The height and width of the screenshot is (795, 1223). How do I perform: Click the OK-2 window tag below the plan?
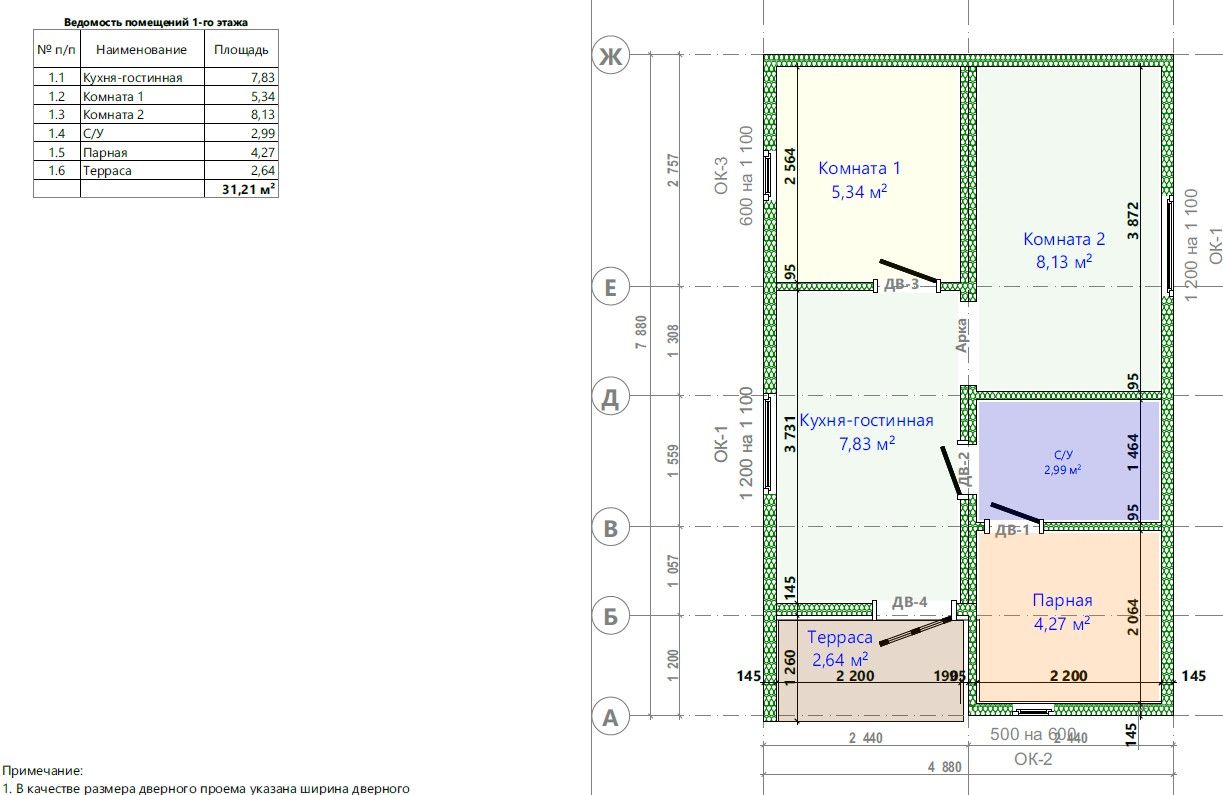click(x=1033, y=759)
